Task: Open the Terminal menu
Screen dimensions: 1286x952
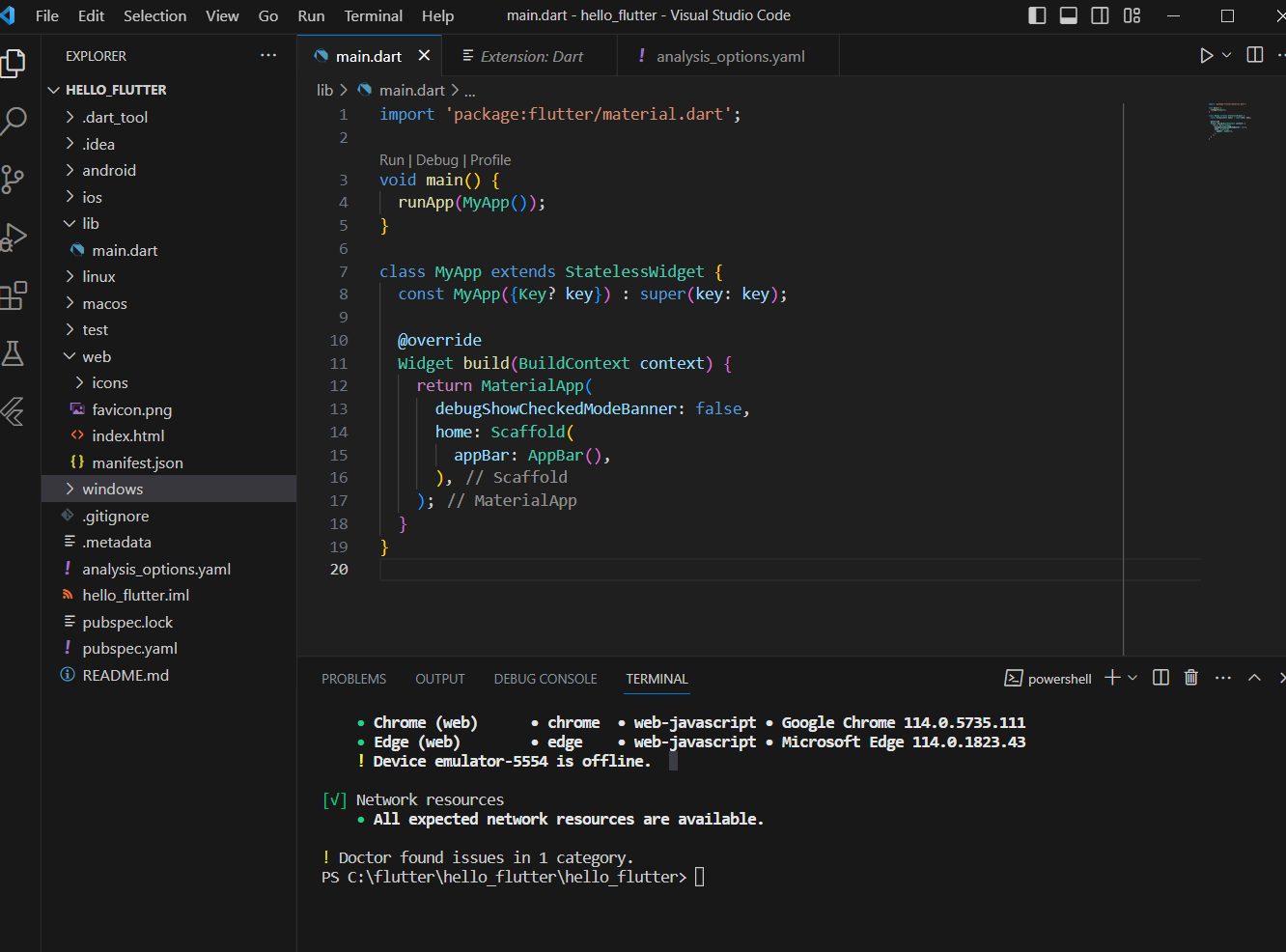Action: click(374, 15)
